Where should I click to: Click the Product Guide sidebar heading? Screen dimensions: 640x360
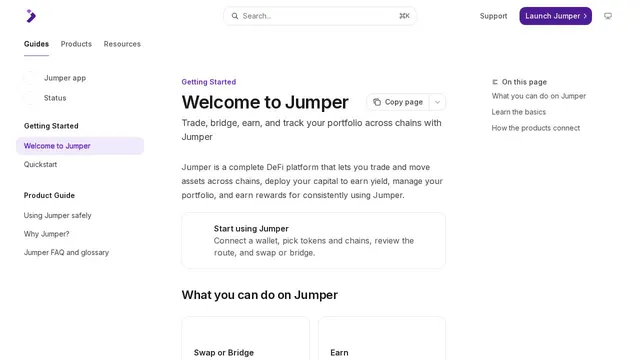(49, 196)
